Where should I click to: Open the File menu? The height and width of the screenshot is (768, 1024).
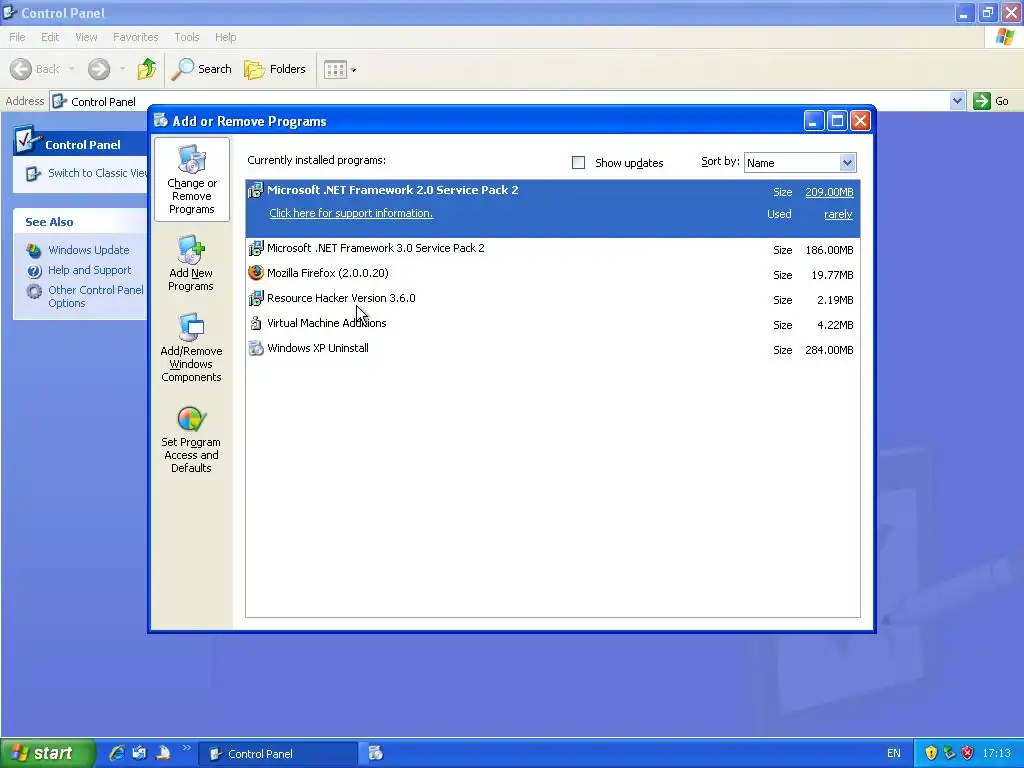tap(18, 37)
